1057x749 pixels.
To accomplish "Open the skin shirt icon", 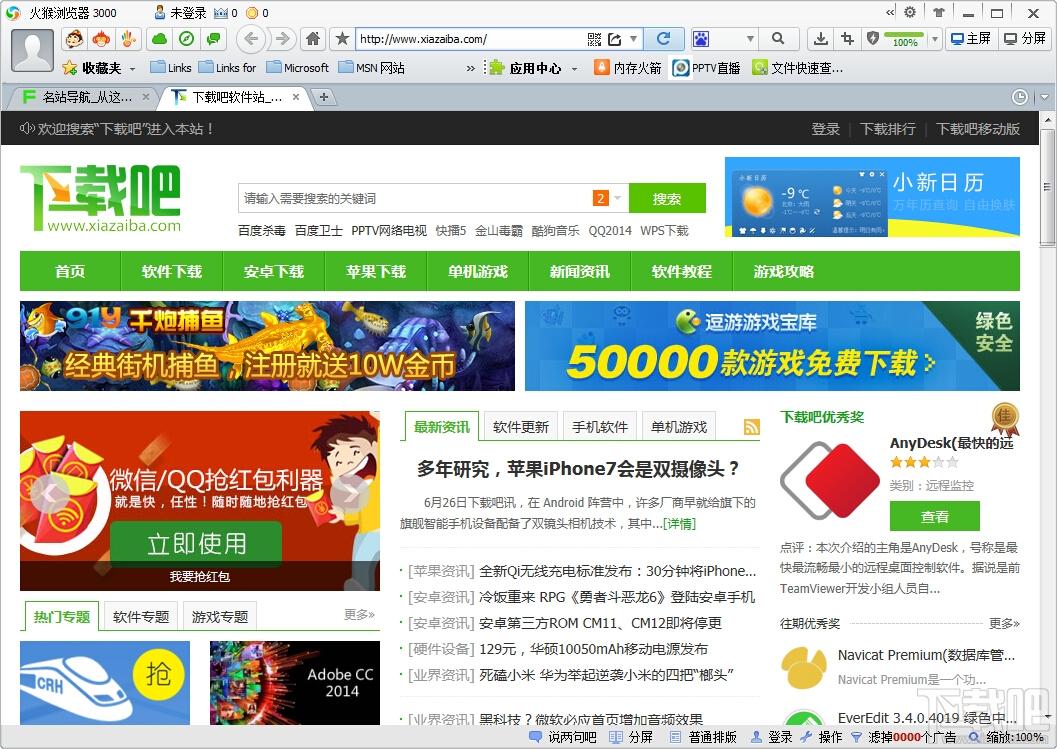I will tap(938, 12).
